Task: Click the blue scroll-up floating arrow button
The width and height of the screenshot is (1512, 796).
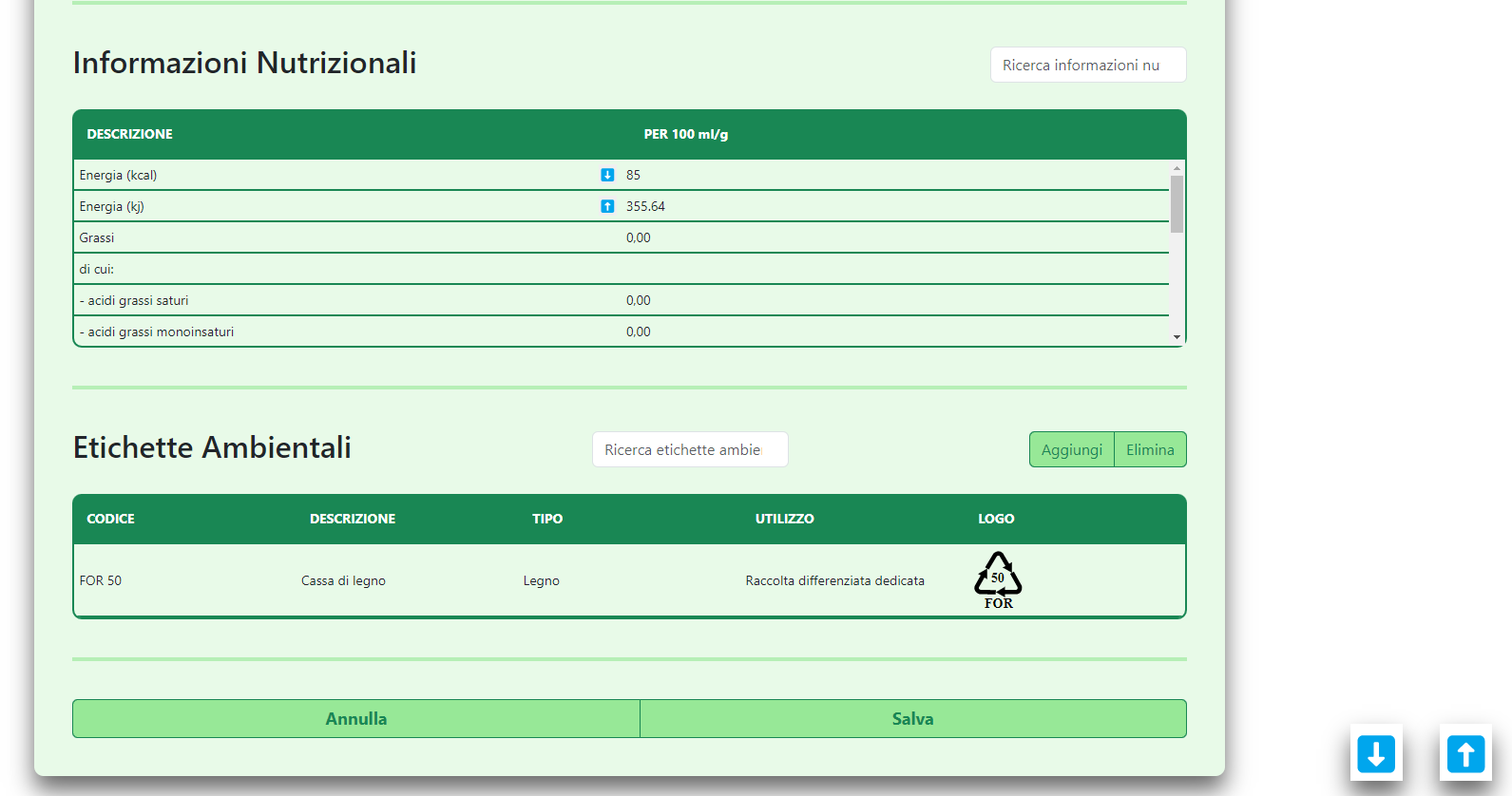Action: tap(1464, 753)
